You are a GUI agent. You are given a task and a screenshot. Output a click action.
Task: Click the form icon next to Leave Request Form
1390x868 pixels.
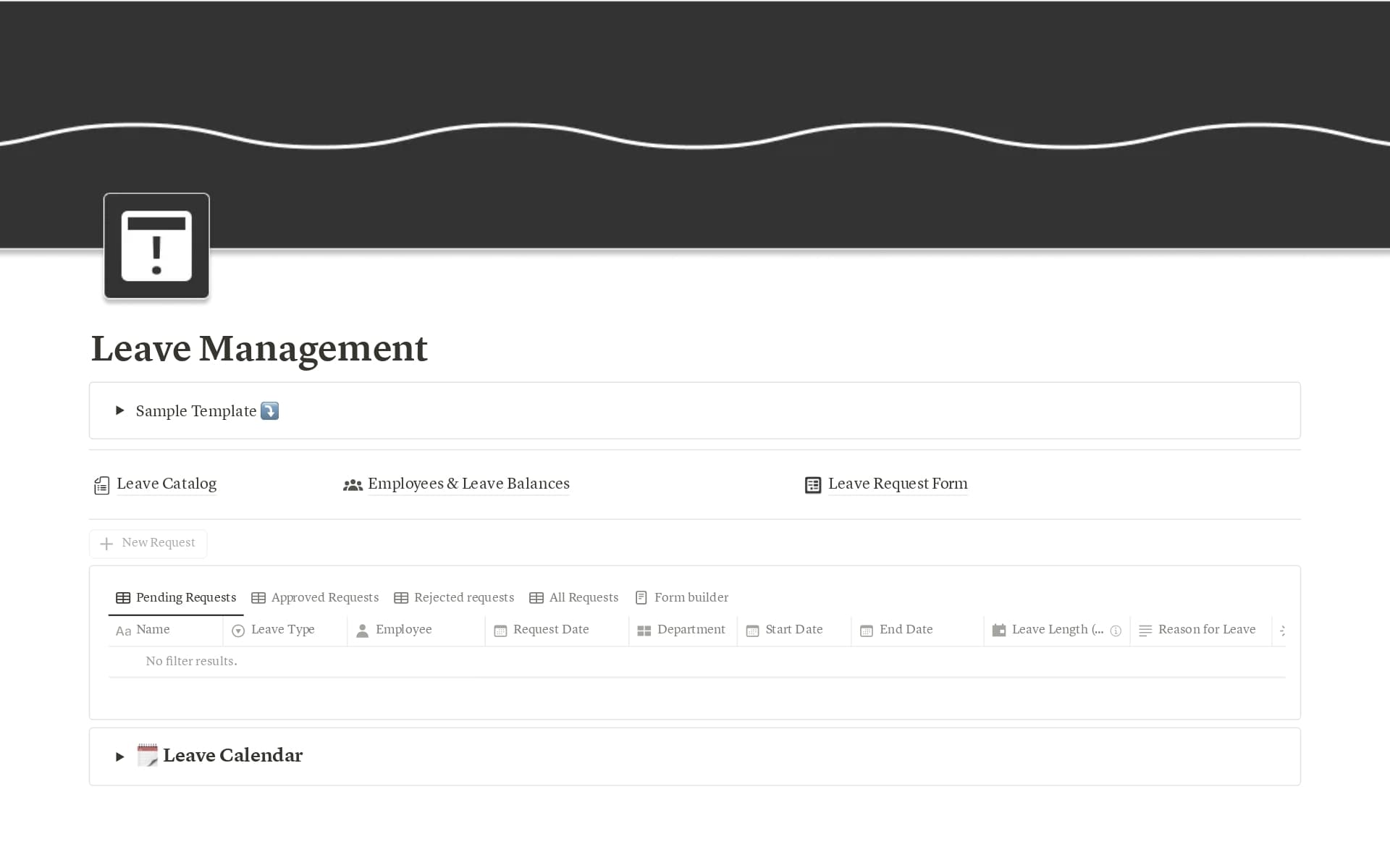tap(812, 484)
